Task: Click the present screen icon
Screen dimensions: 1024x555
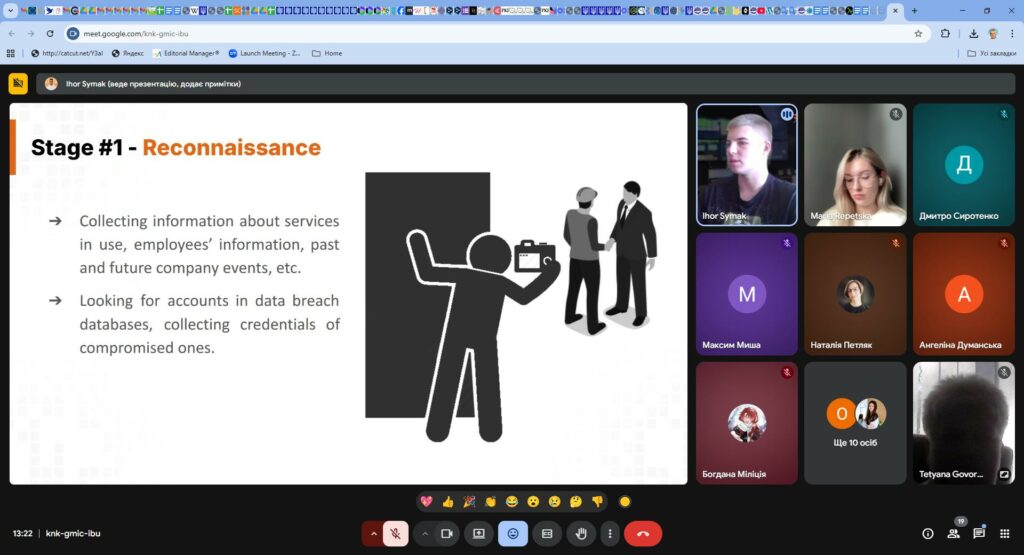Action: 479,534
